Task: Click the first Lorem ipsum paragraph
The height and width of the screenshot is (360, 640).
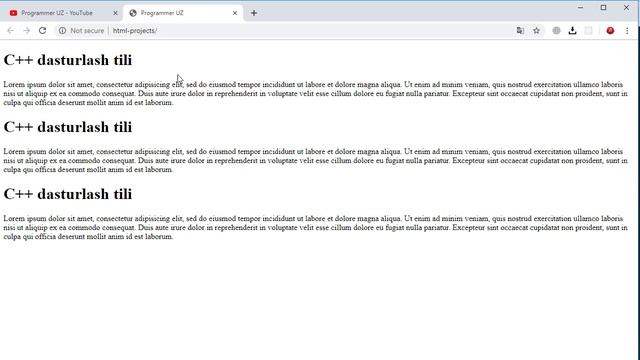Action: (x=316, y=93)
